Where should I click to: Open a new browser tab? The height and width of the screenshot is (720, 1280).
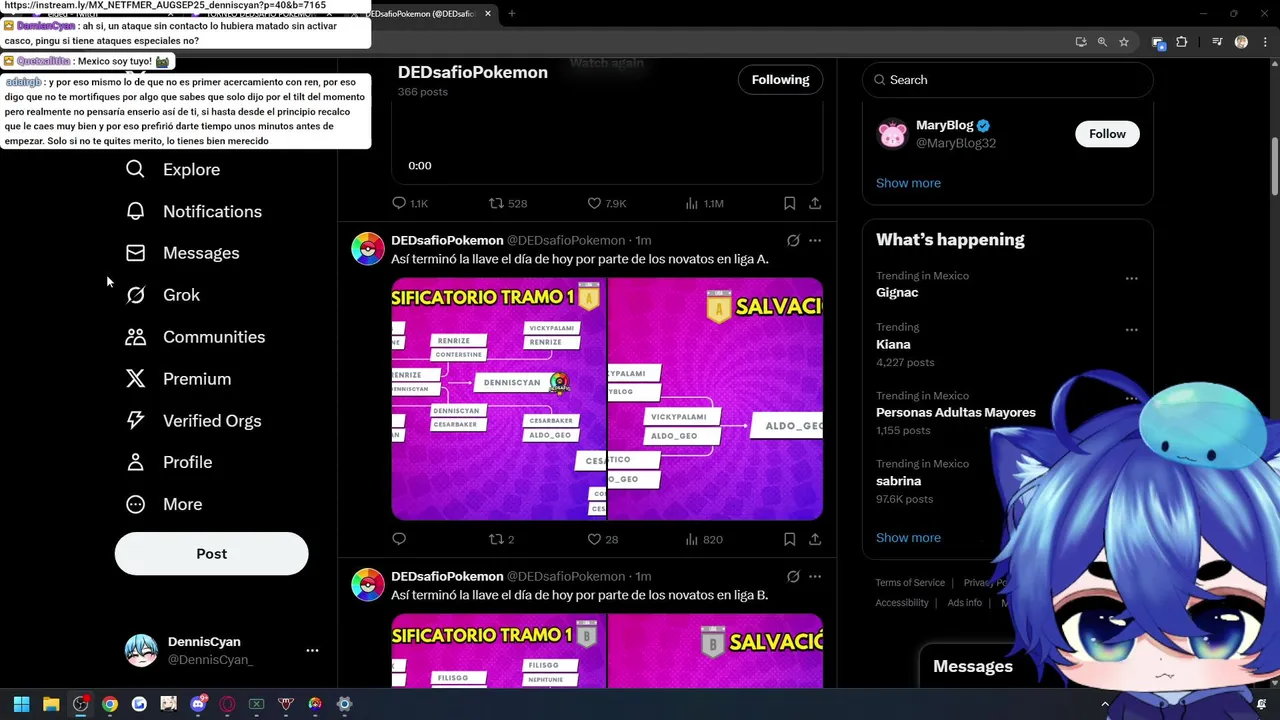[511, 14]
